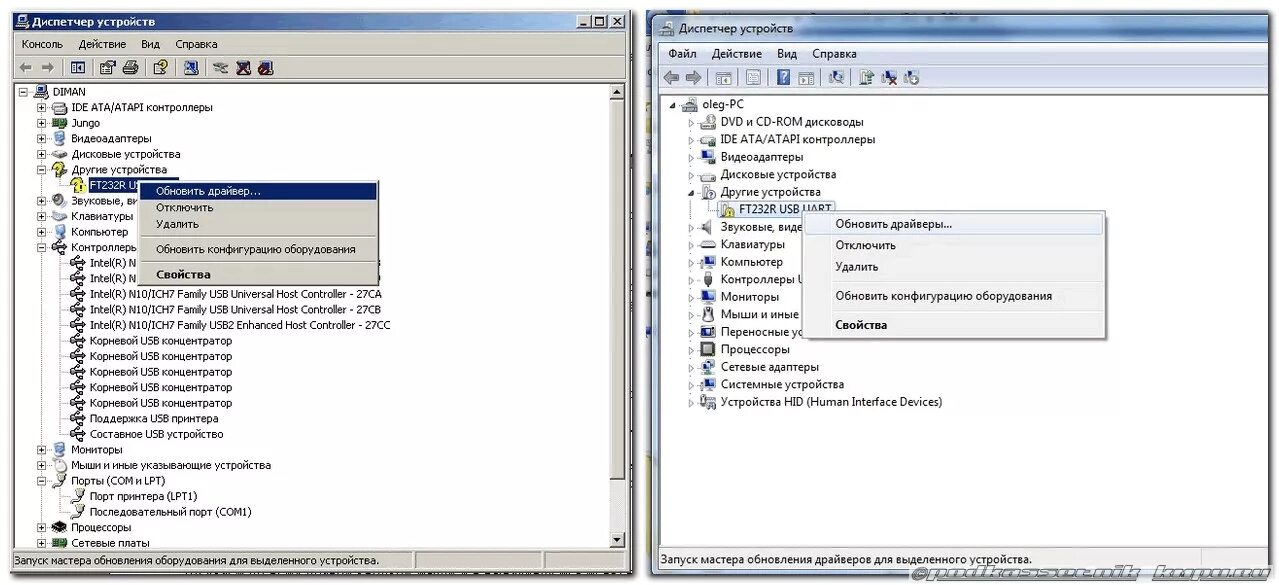Expand Системные устройства node
Screen dimensions: 1279x585
coord(691,384)
